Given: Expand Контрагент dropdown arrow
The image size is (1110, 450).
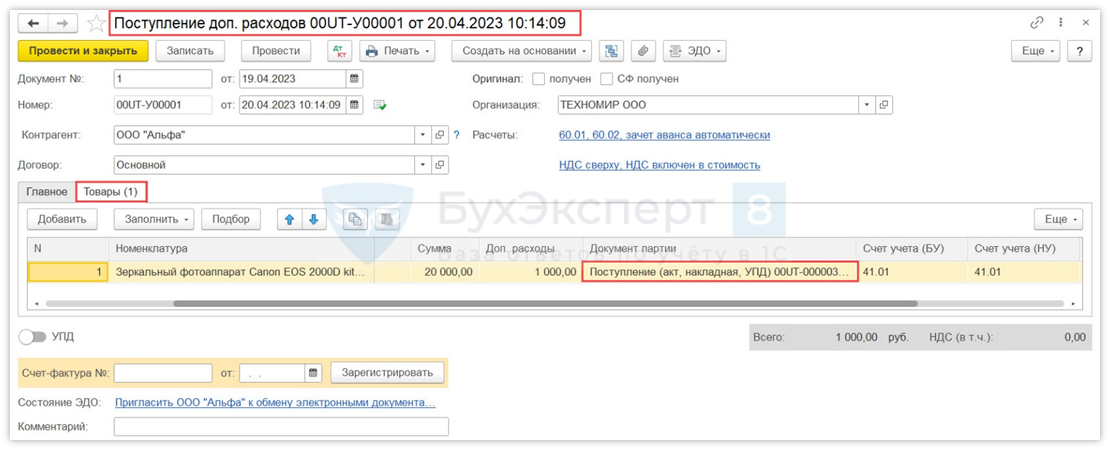Looking at the screenshot, I should tap(423, 134).
